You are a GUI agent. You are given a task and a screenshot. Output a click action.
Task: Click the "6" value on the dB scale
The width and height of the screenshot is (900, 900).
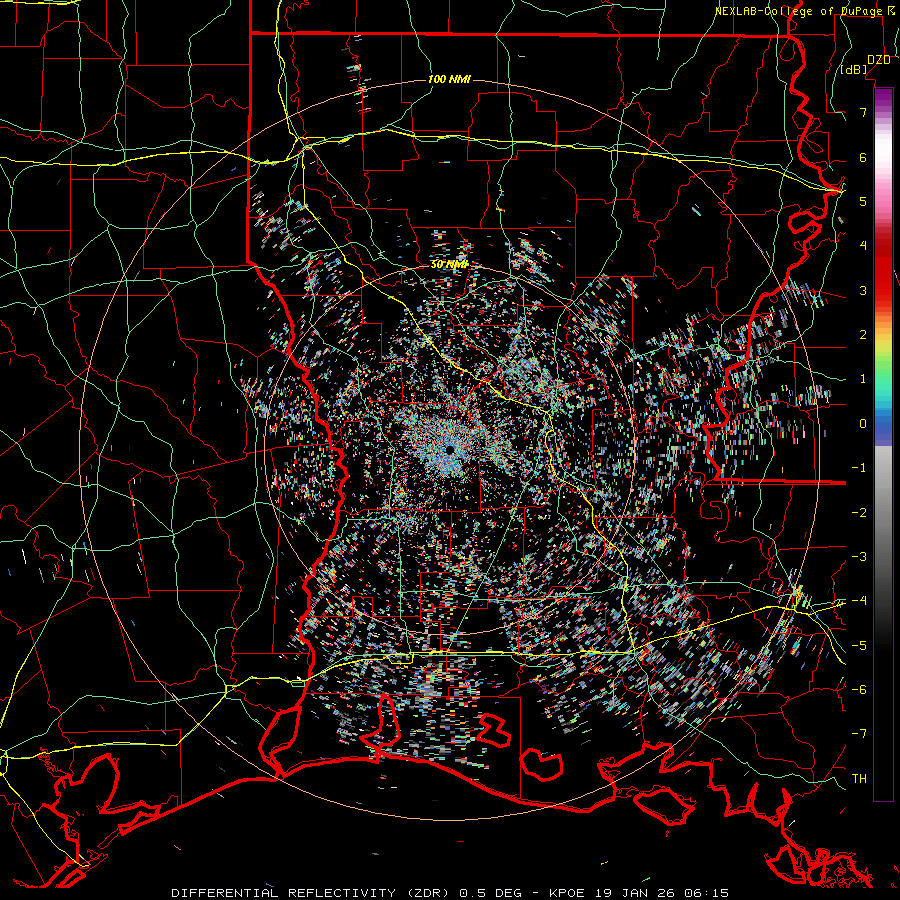pos(863,157)
